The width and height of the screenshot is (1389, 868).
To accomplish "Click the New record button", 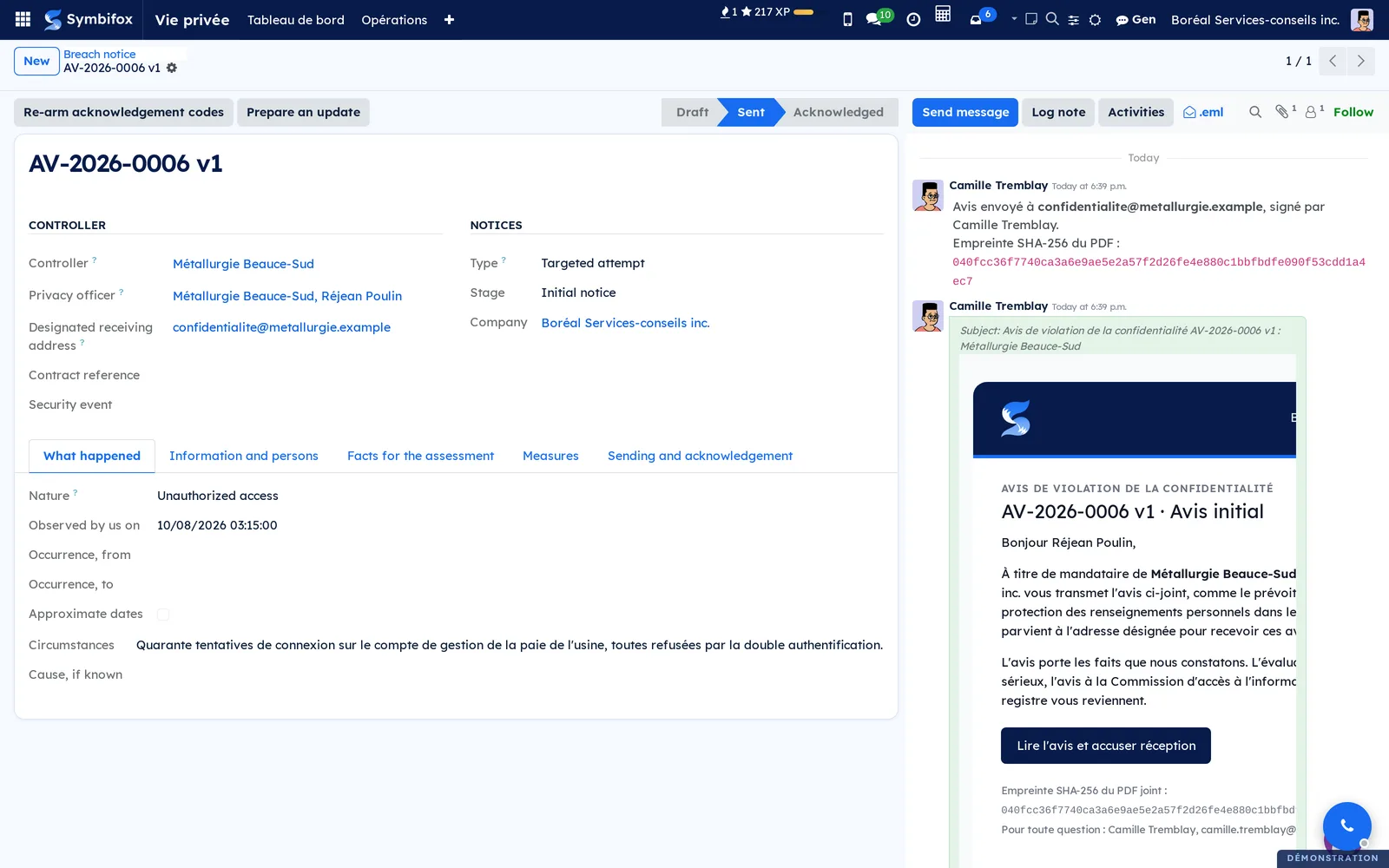I will (x=36, y=61).
